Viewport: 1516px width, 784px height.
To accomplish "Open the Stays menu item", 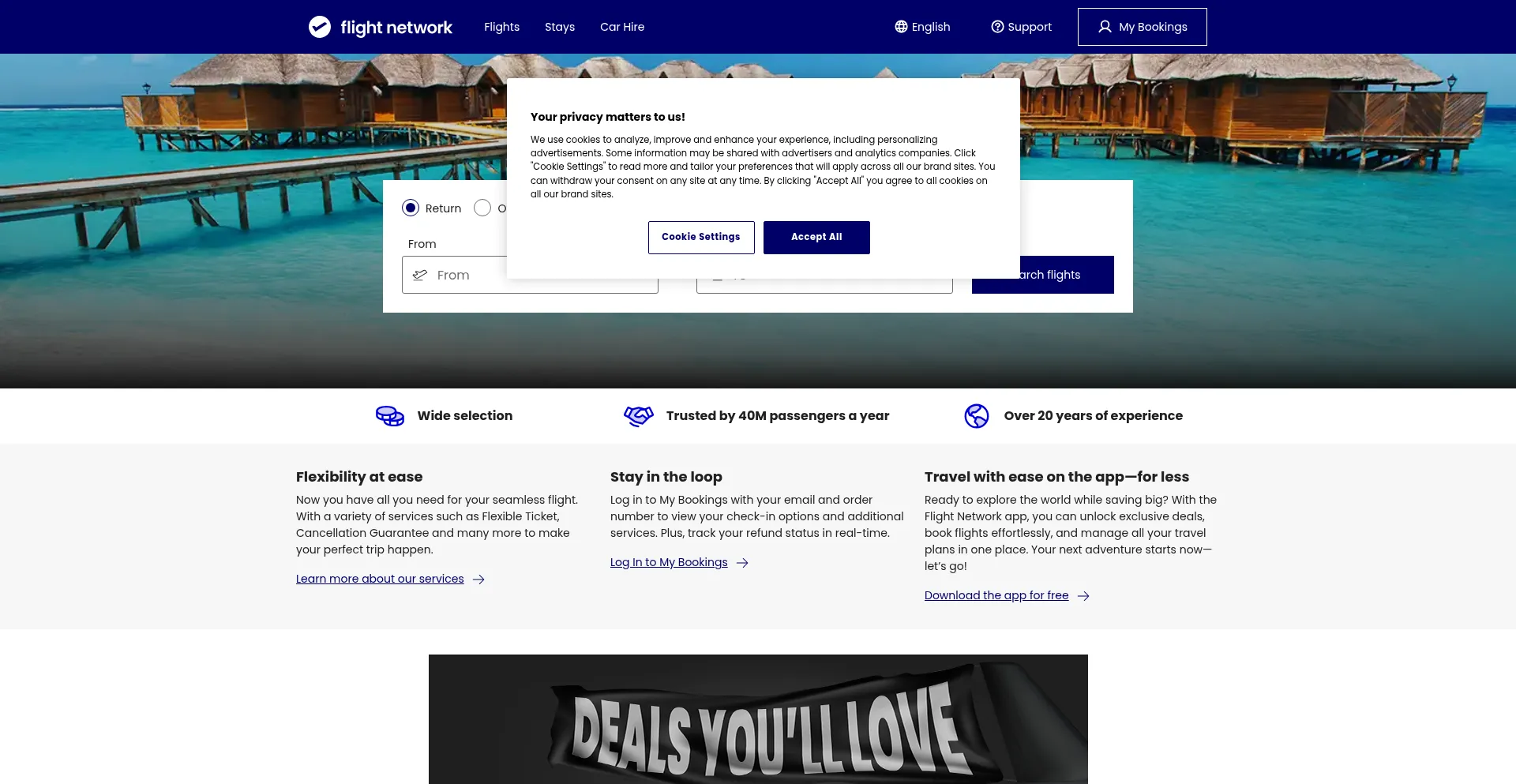I will [x=560, y=27].
